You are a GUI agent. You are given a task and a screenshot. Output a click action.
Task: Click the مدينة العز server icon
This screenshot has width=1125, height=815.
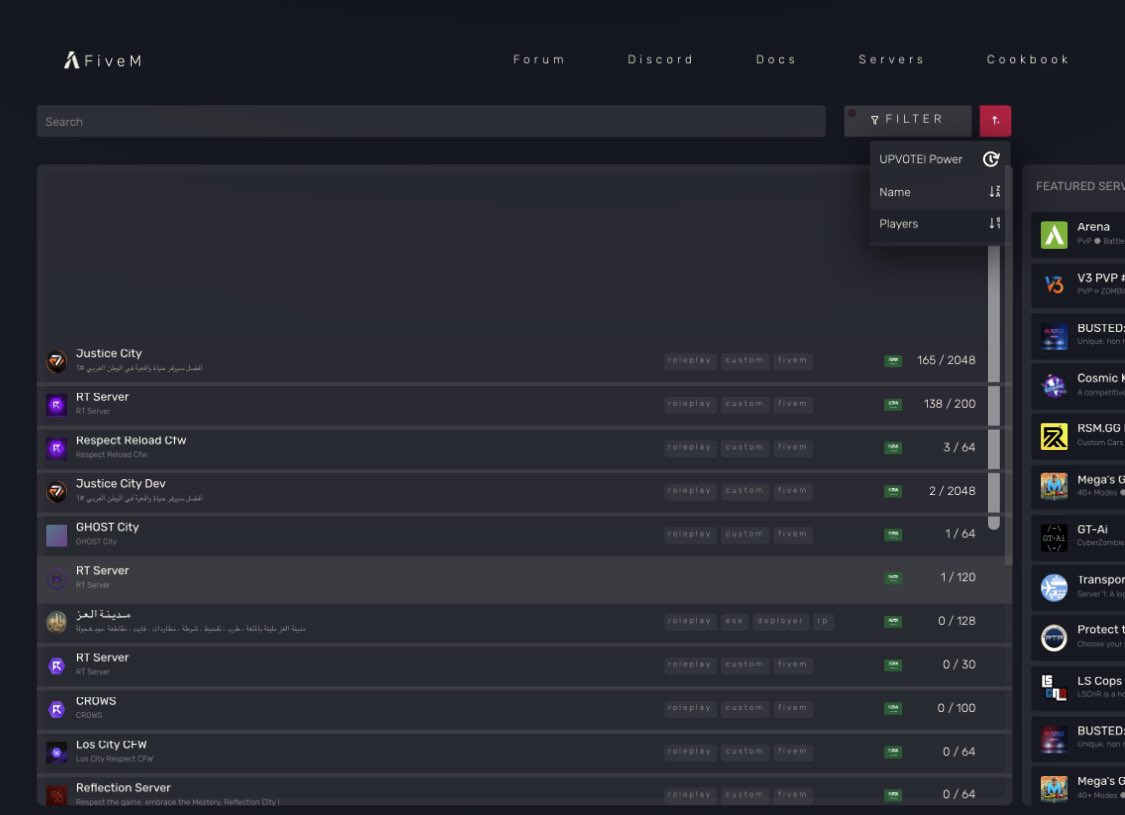coord(57,622)
